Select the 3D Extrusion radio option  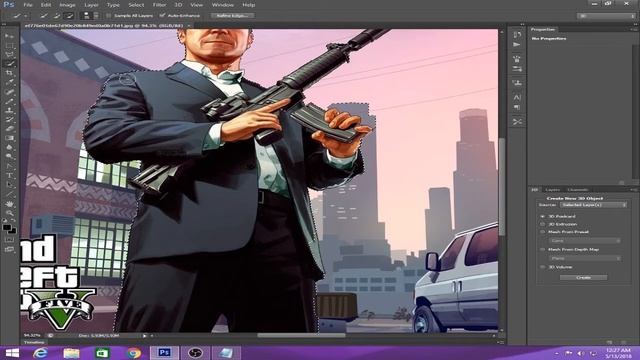coord(542,224)
